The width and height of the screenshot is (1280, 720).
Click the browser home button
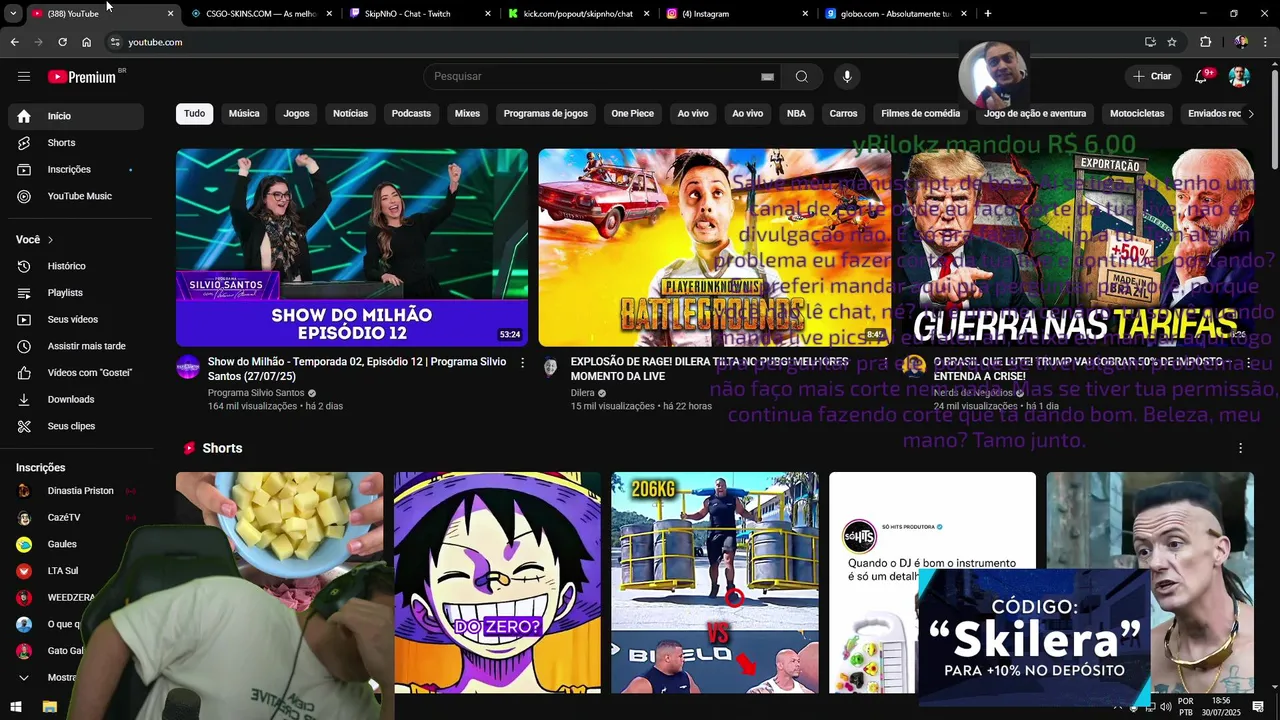tap(86, 42)
